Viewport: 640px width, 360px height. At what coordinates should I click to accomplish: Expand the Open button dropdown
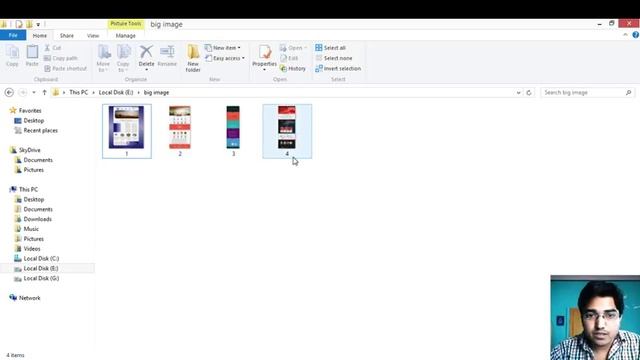tap(305, 48)
